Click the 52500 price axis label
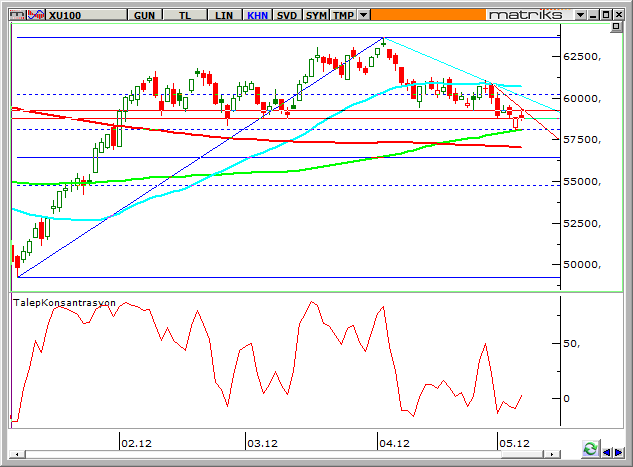The image size is (633, 467). (582, 223)
